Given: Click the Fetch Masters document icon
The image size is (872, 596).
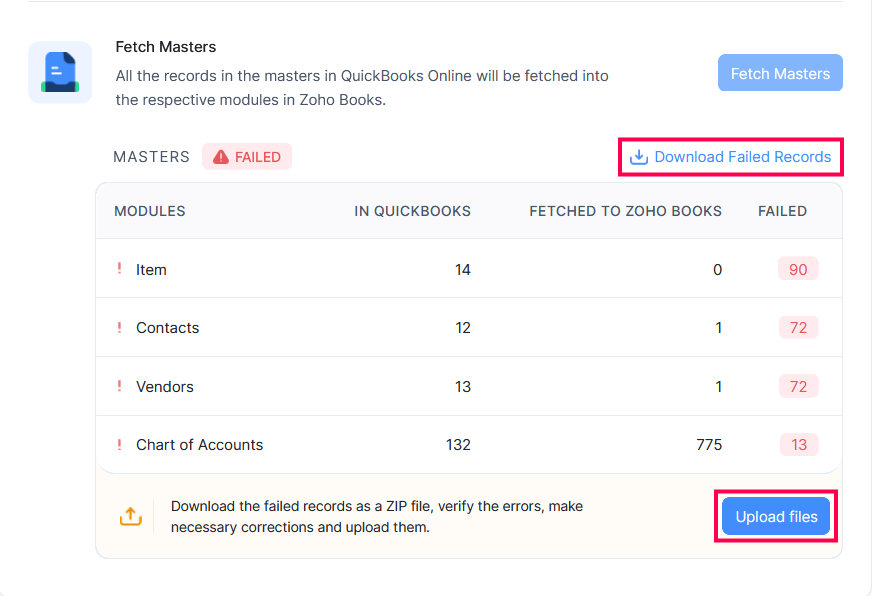Looking at the screenshot, I should point(60,73).
